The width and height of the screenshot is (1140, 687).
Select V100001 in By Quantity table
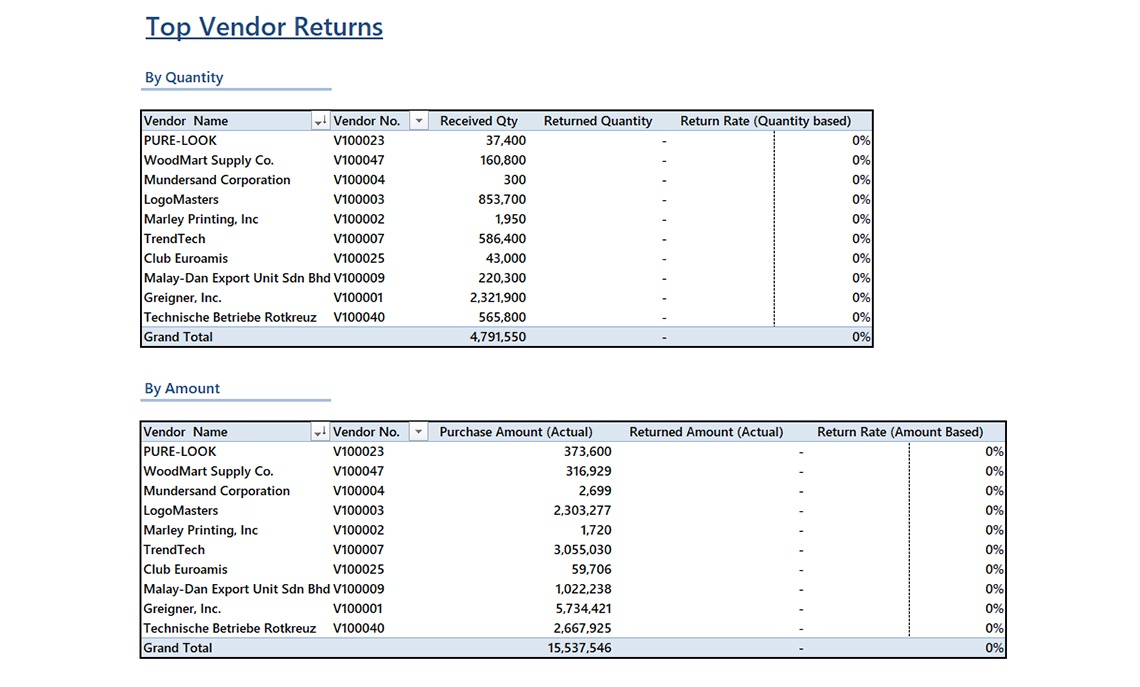[358, 298]
